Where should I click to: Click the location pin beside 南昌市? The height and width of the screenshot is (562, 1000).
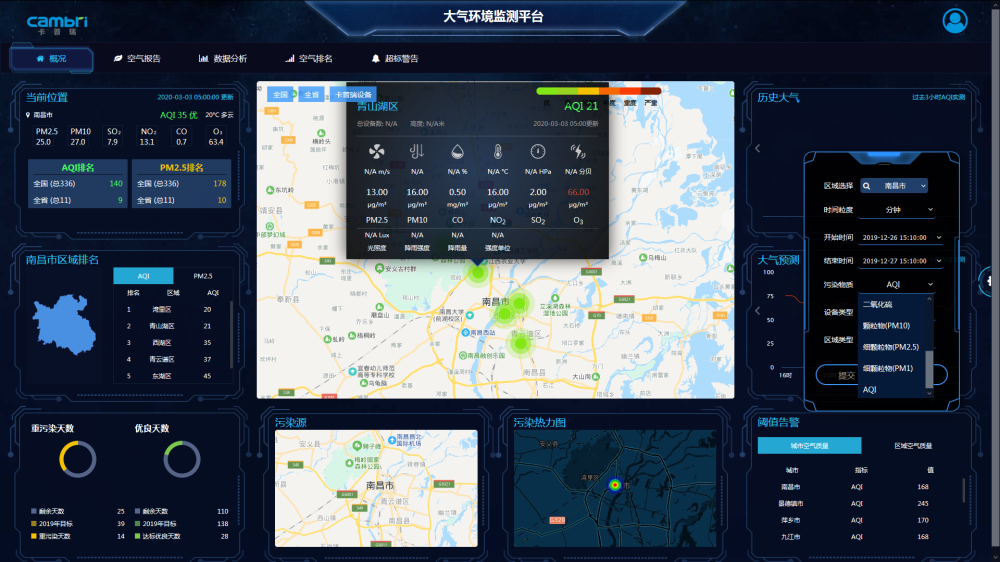click(27, 115)
